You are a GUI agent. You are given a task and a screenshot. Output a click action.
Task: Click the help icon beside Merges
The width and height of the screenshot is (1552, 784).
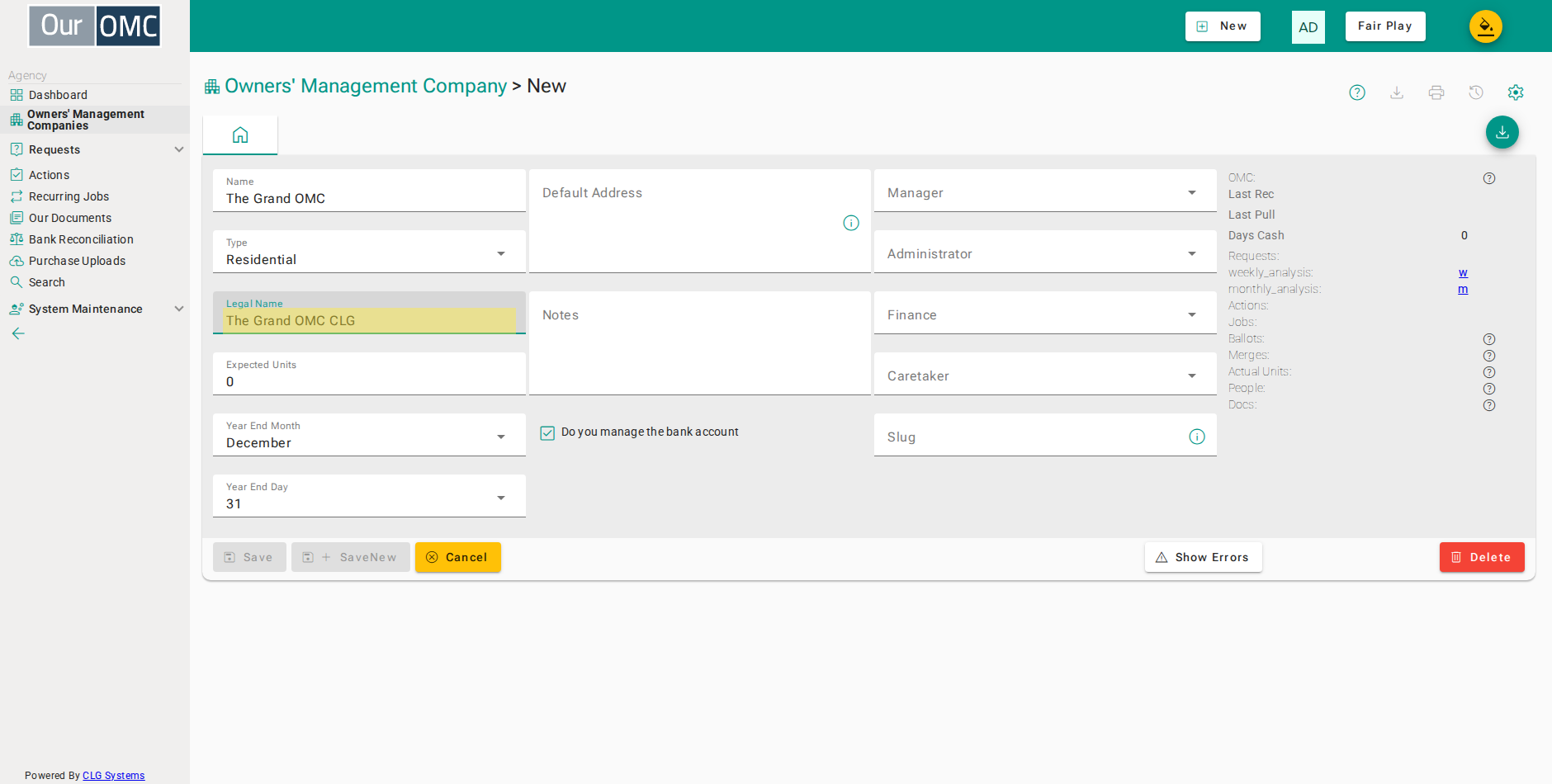point(1489,356)
